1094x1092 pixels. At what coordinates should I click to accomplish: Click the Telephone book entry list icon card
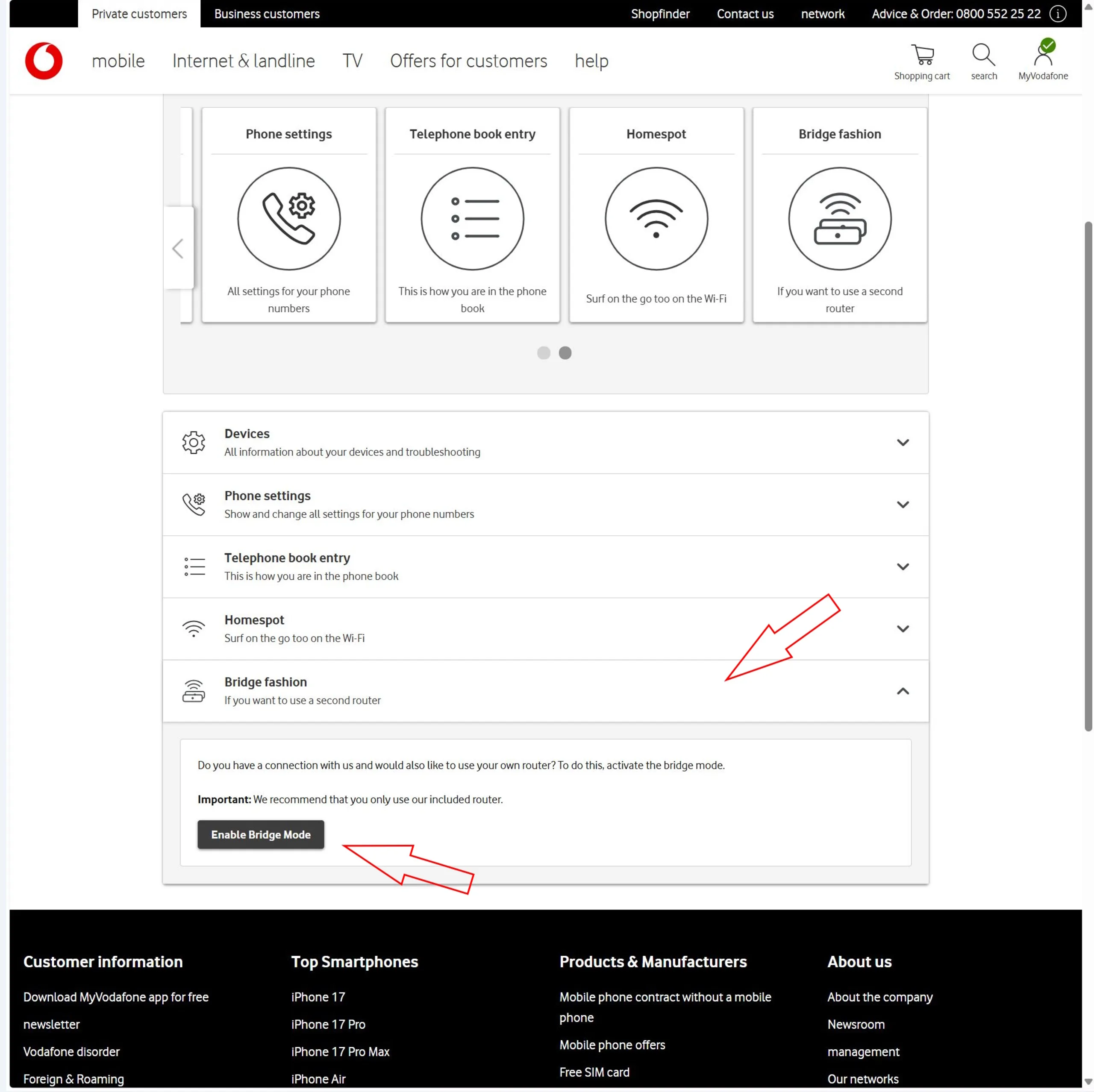click(472, 218)
